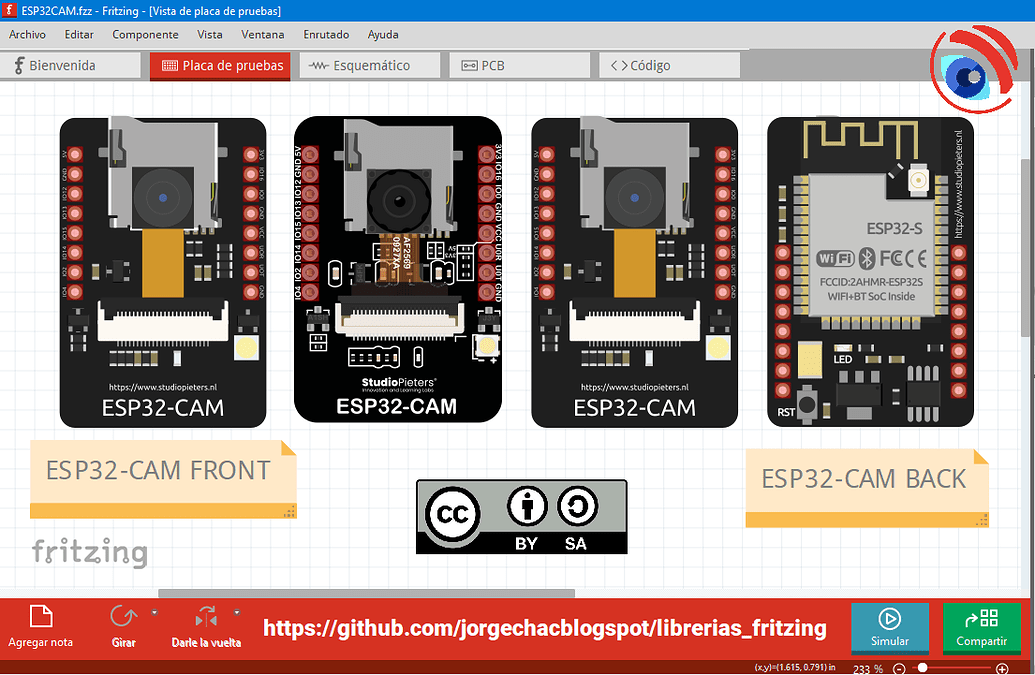The image size is (1035, 675).
Task: Open the Editar menu
Action: pos(79,34)
